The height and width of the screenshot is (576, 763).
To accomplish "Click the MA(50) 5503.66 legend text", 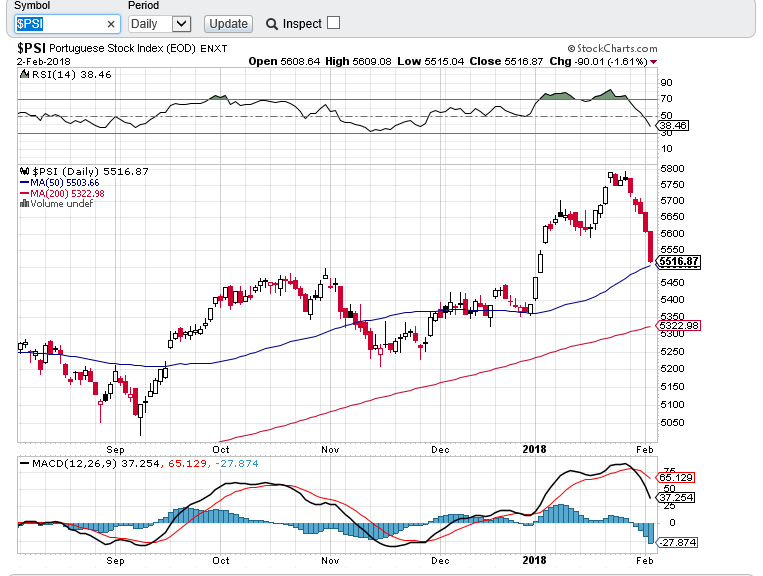I will 64,182.
